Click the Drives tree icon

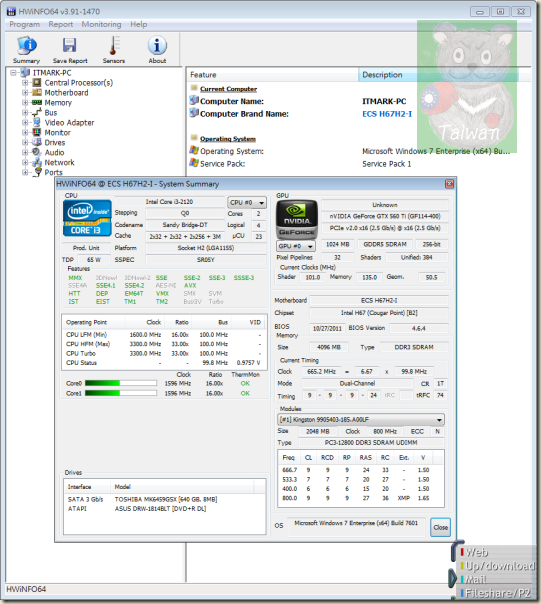coord(37,143)
